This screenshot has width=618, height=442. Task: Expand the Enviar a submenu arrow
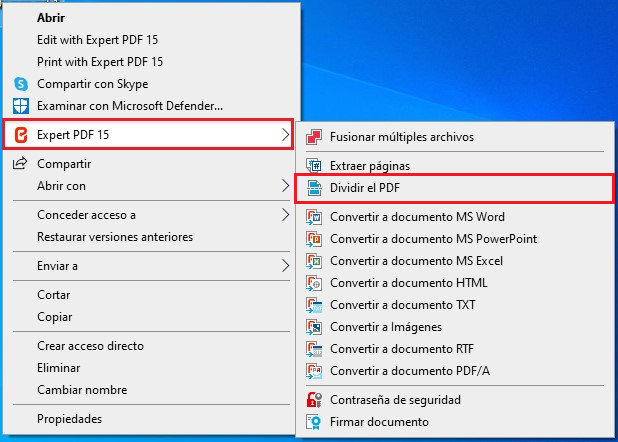[285, 266]
